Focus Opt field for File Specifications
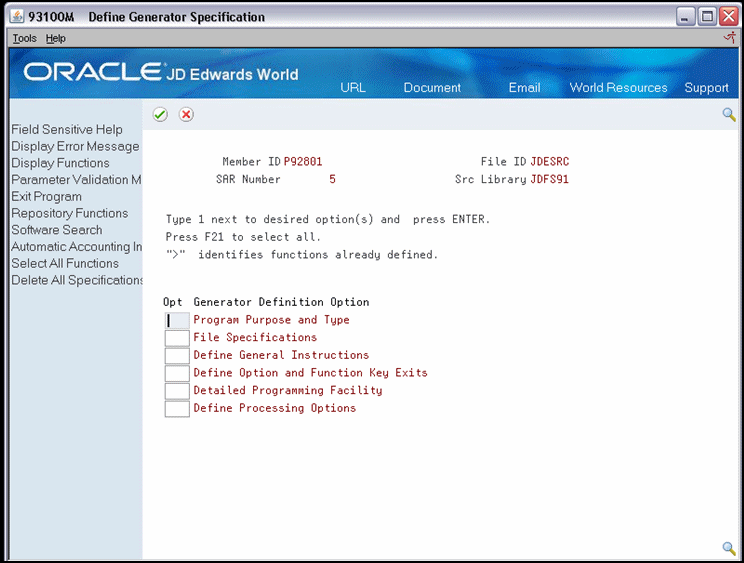The height and width of the screenshot is (563, 744). click(177, 338)
